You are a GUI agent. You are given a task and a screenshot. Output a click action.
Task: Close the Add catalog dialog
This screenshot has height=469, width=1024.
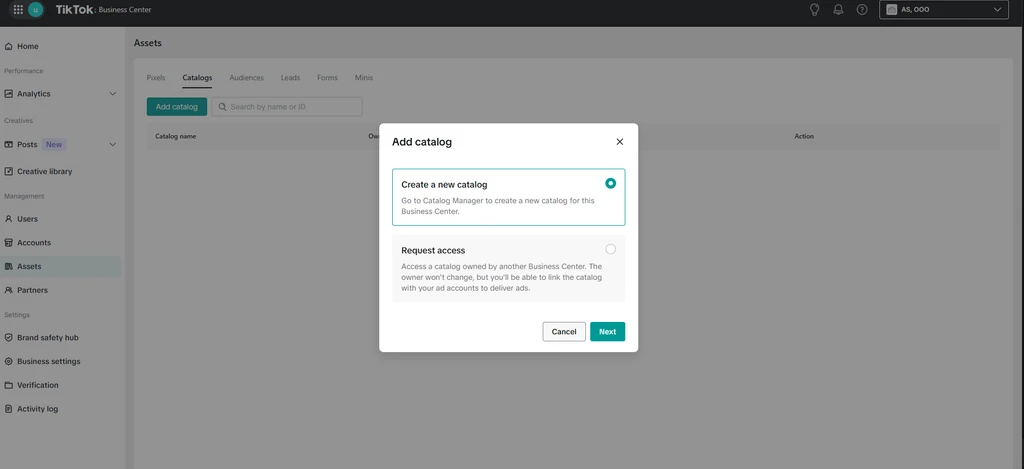620,142
